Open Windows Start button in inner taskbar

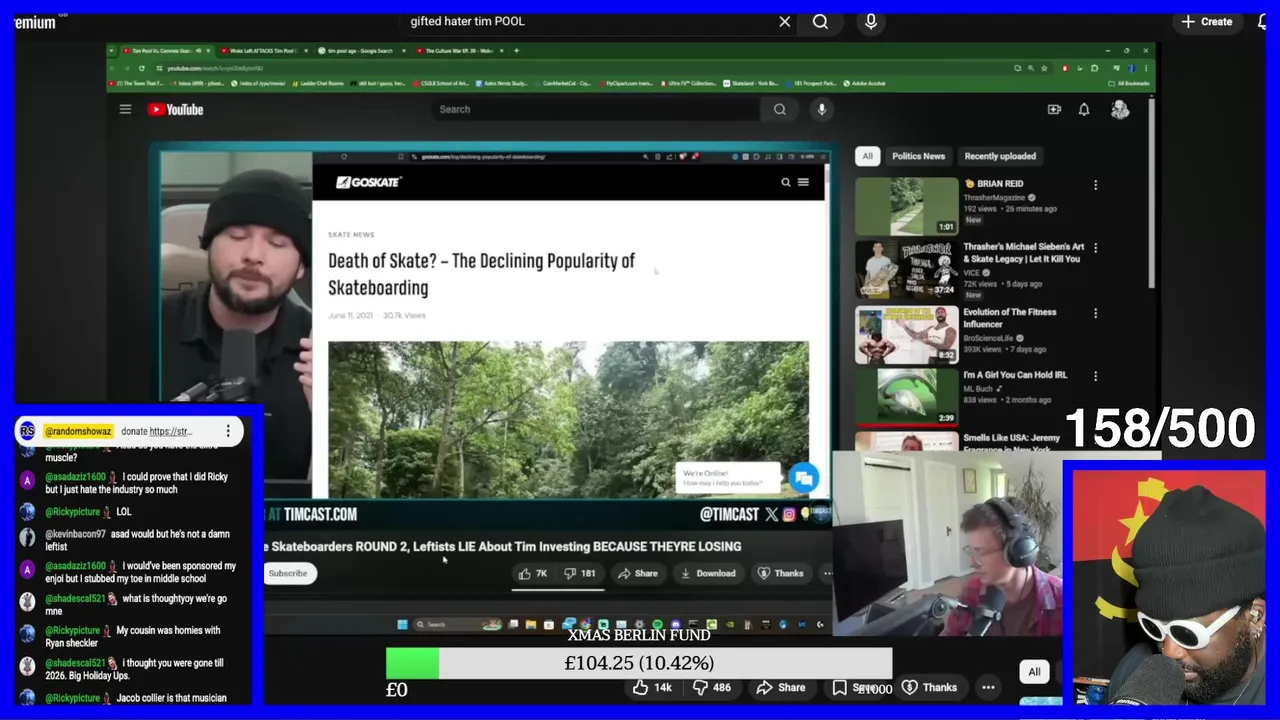pos(402,624)
